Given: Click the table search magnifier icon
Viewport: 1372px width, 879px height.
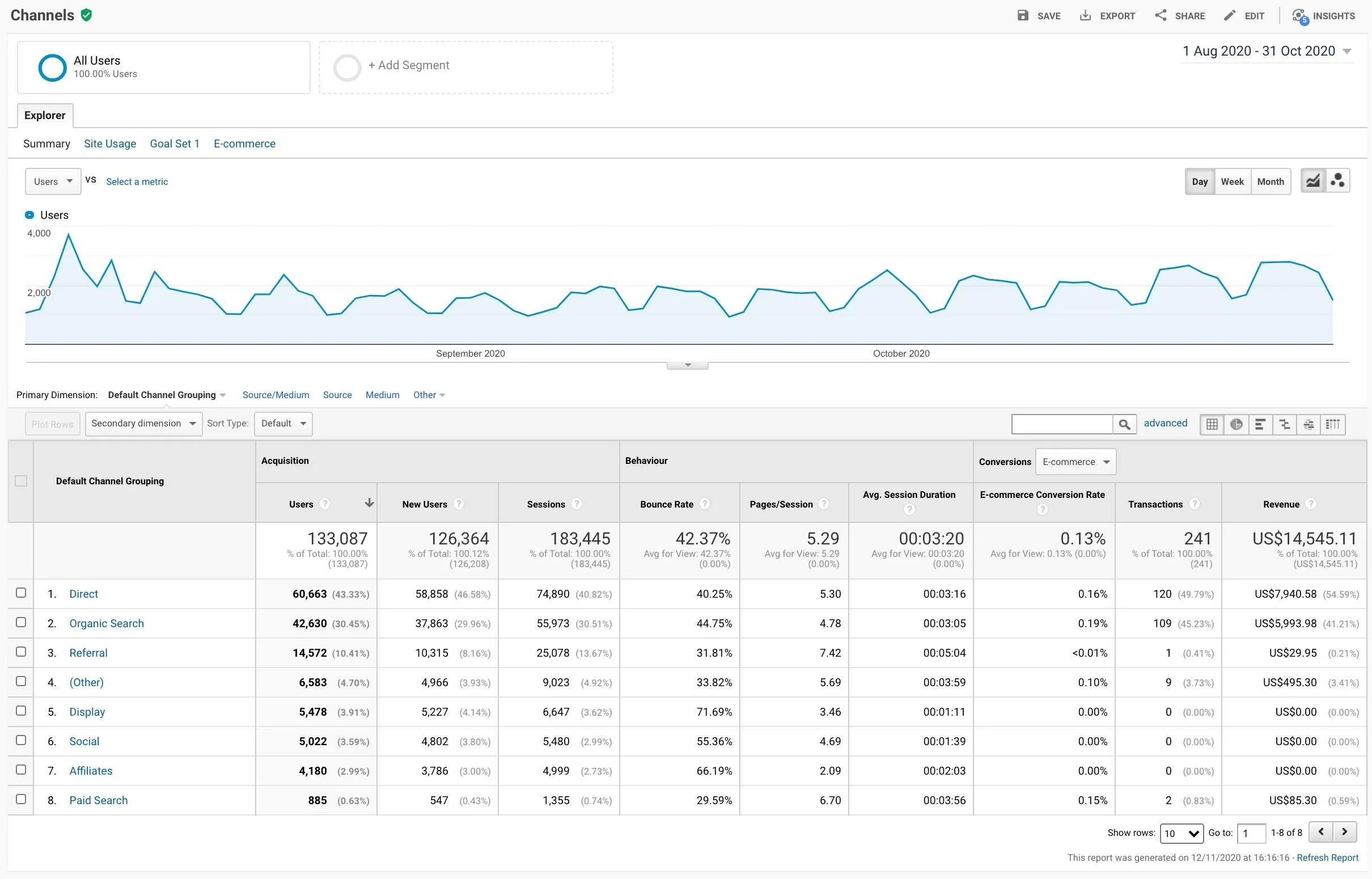Looking at the screenshot, I should 1124,424.
